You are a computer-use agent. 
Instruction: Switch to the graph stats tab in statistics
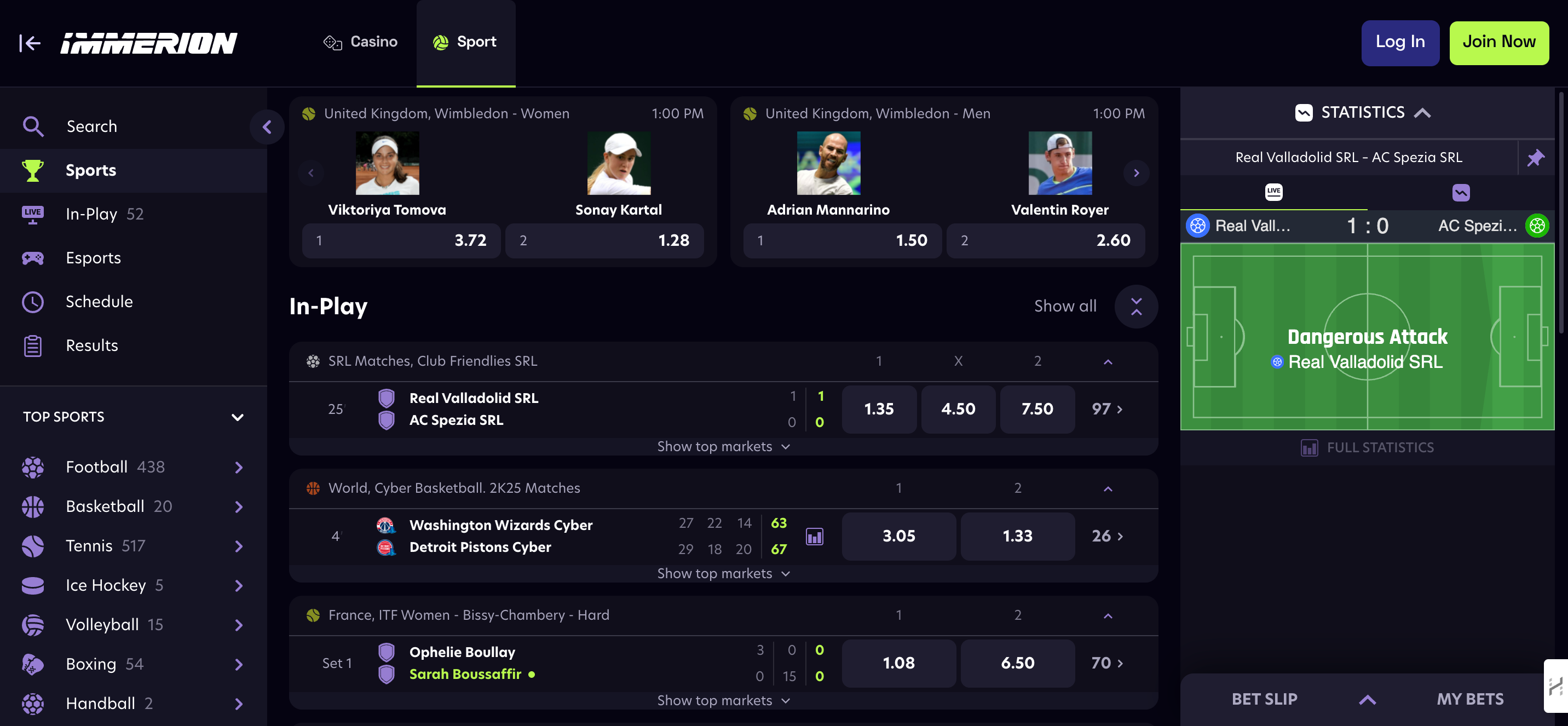coord(1461,192)
